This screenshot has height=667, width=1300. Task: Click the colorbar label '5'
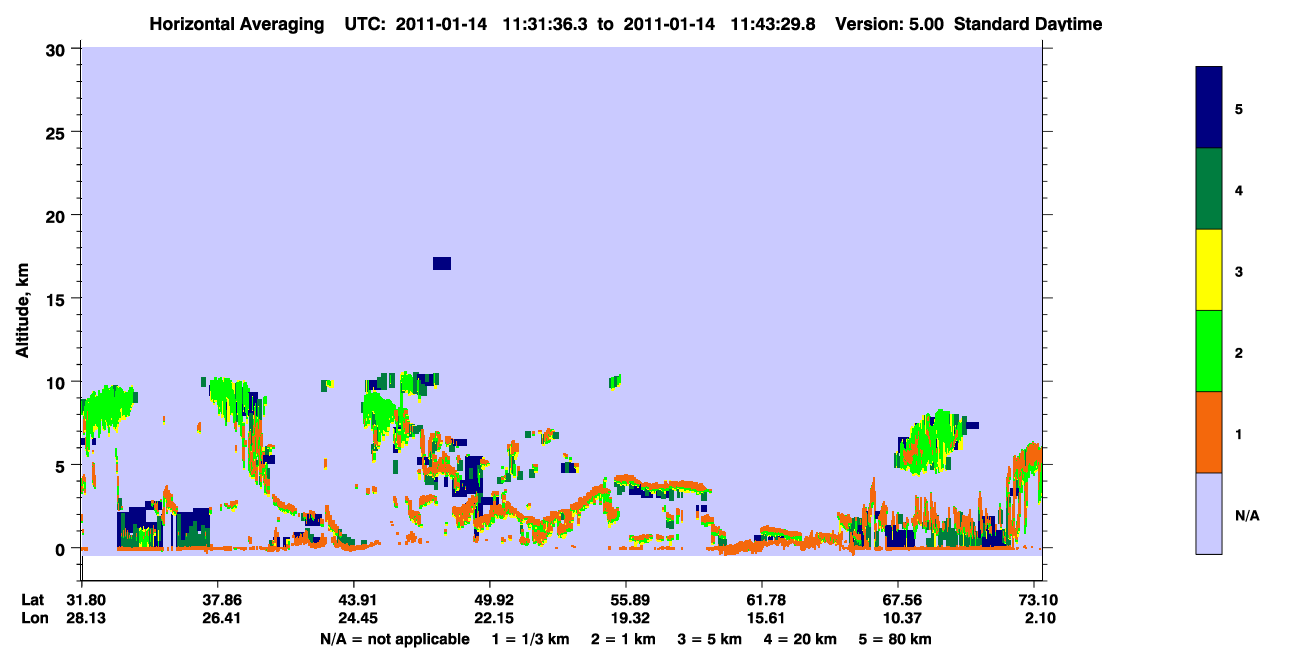[1239, 108]
